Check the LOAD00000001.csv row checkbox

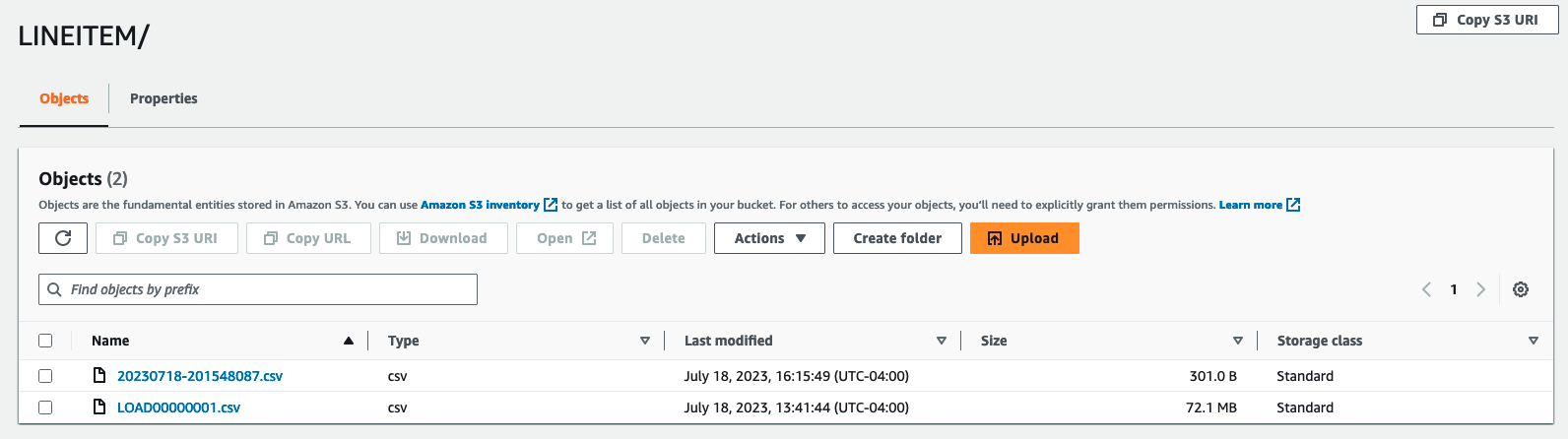click(45, 408)
